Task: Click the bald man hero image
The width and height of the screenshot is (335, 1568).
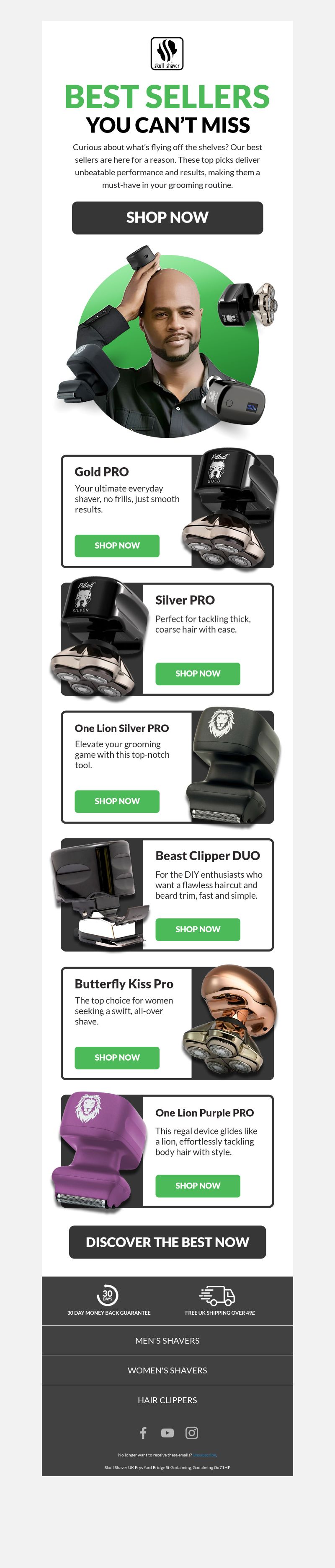Action: click(167, 341)
